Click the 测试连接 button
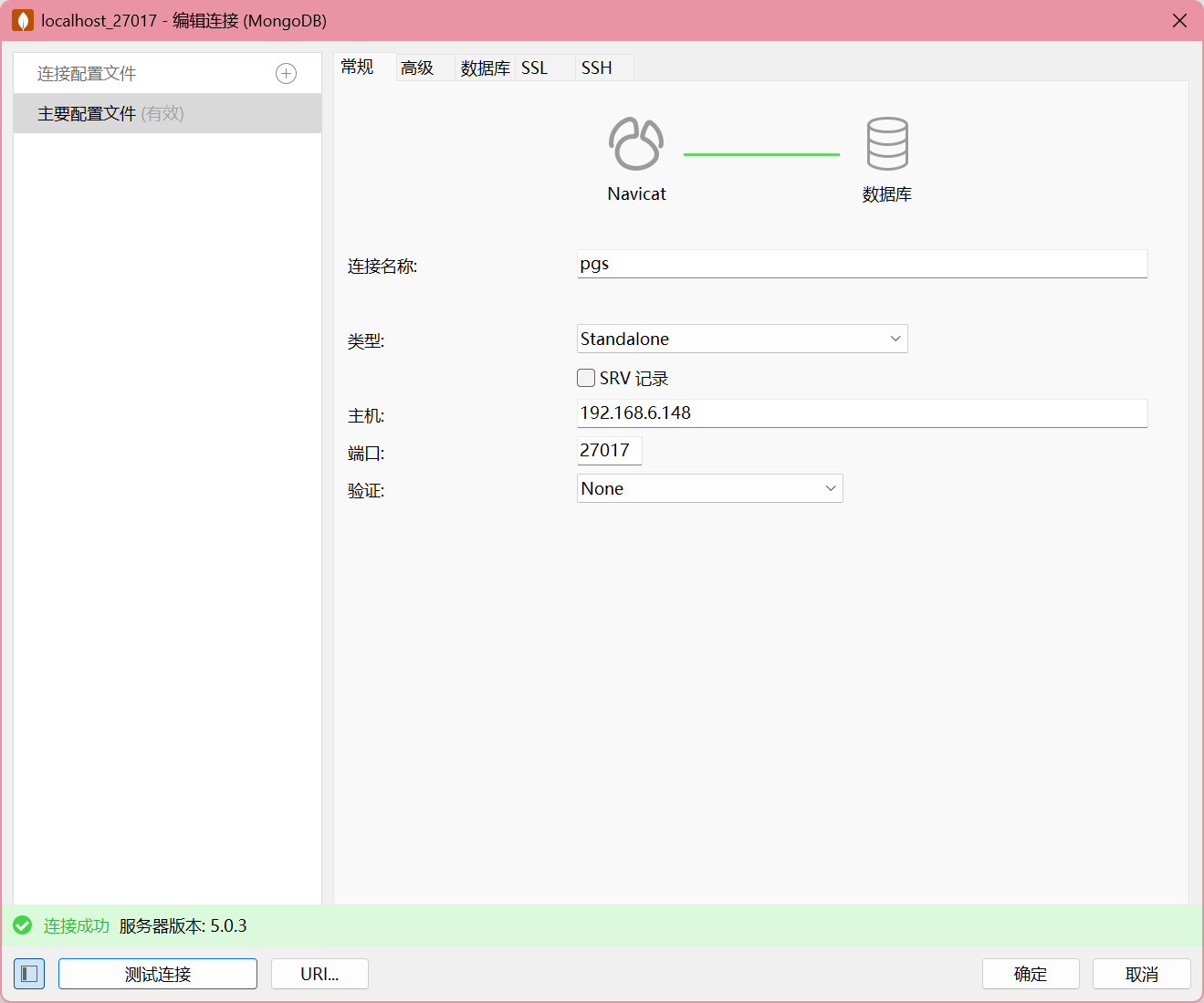 point(158,974)
